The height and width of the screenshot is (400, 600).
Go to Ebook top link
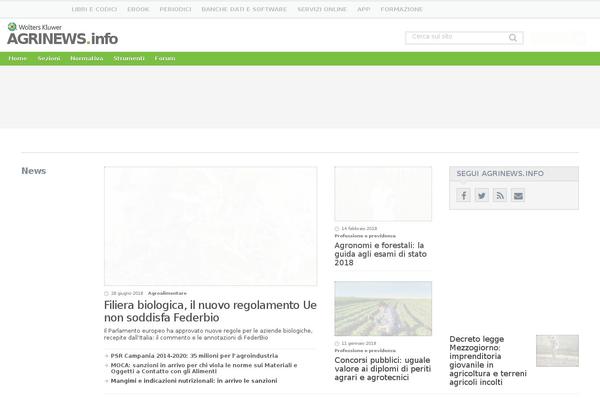tap(138, 9)
